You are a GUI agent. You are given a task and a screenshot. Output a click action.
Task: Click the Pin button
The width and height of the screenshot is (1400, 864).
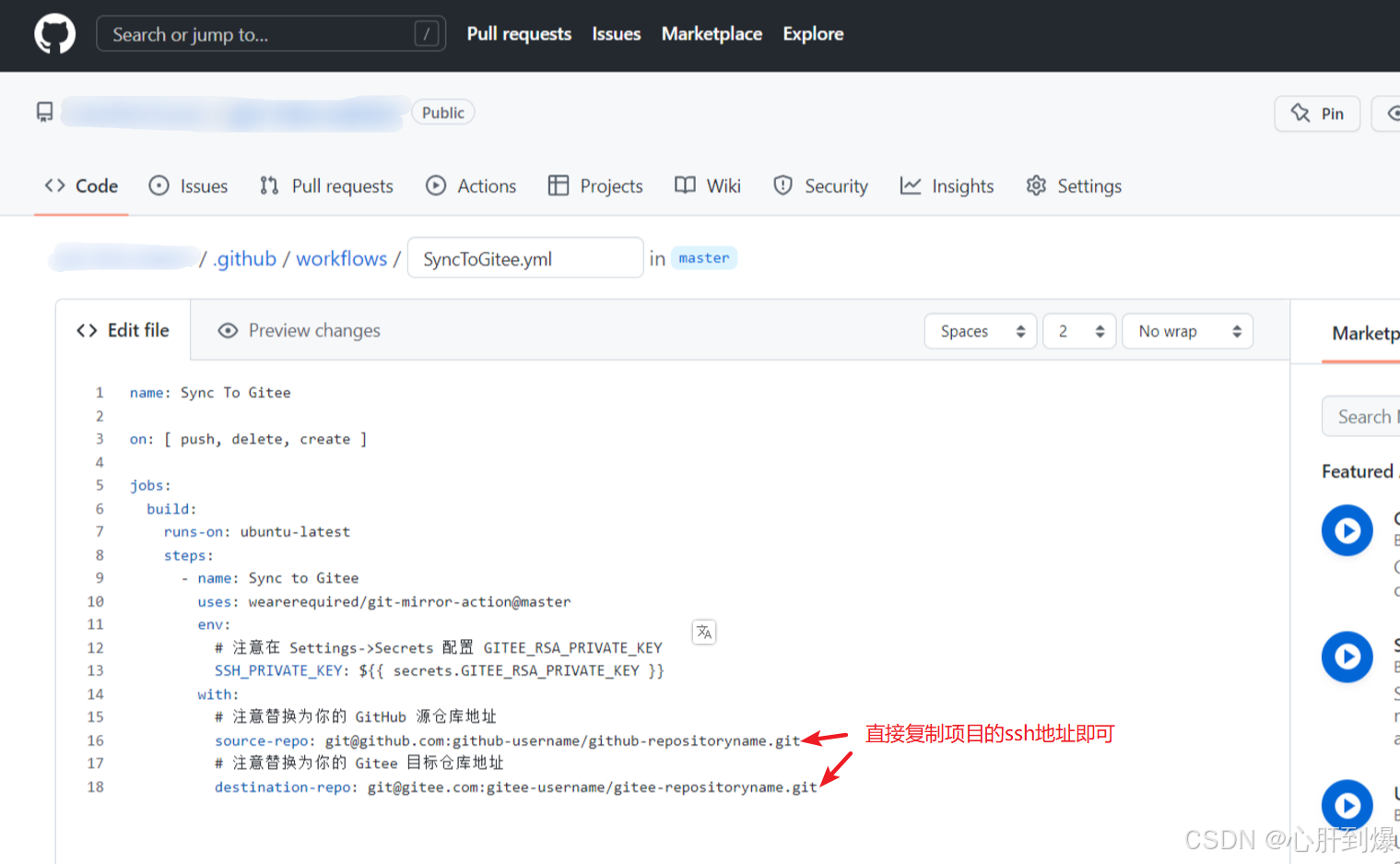[x=1317, y=113]
